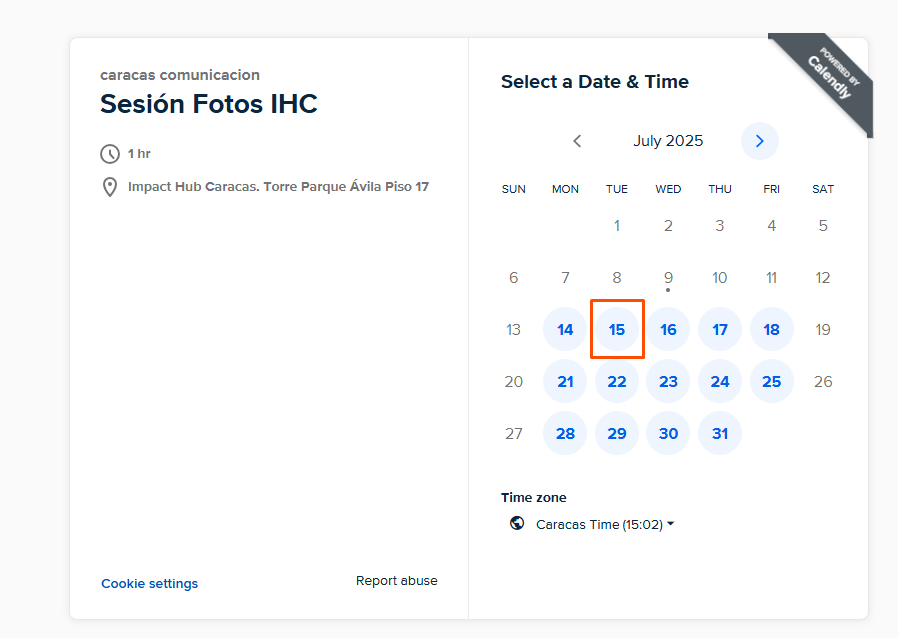Select July 31 date
Viewport: 898px width, 638px height.
tap(720, 434)
